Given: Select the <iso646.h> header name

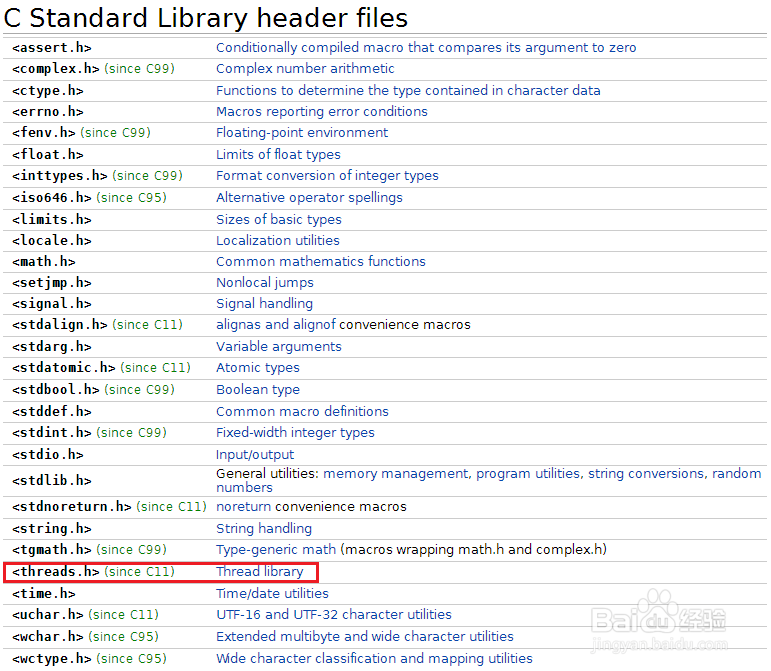Looking at the screenshot, I should coord(52,198).
